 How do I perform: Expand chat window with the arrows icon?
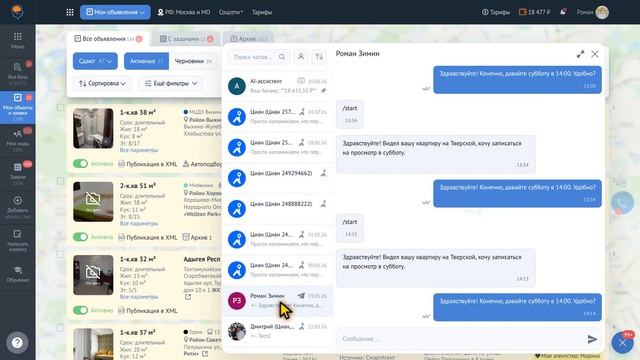580,54
